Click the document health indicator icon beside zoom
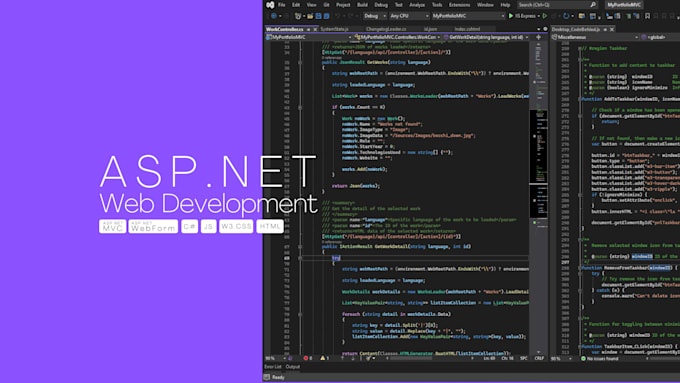 tap(290, 358)
